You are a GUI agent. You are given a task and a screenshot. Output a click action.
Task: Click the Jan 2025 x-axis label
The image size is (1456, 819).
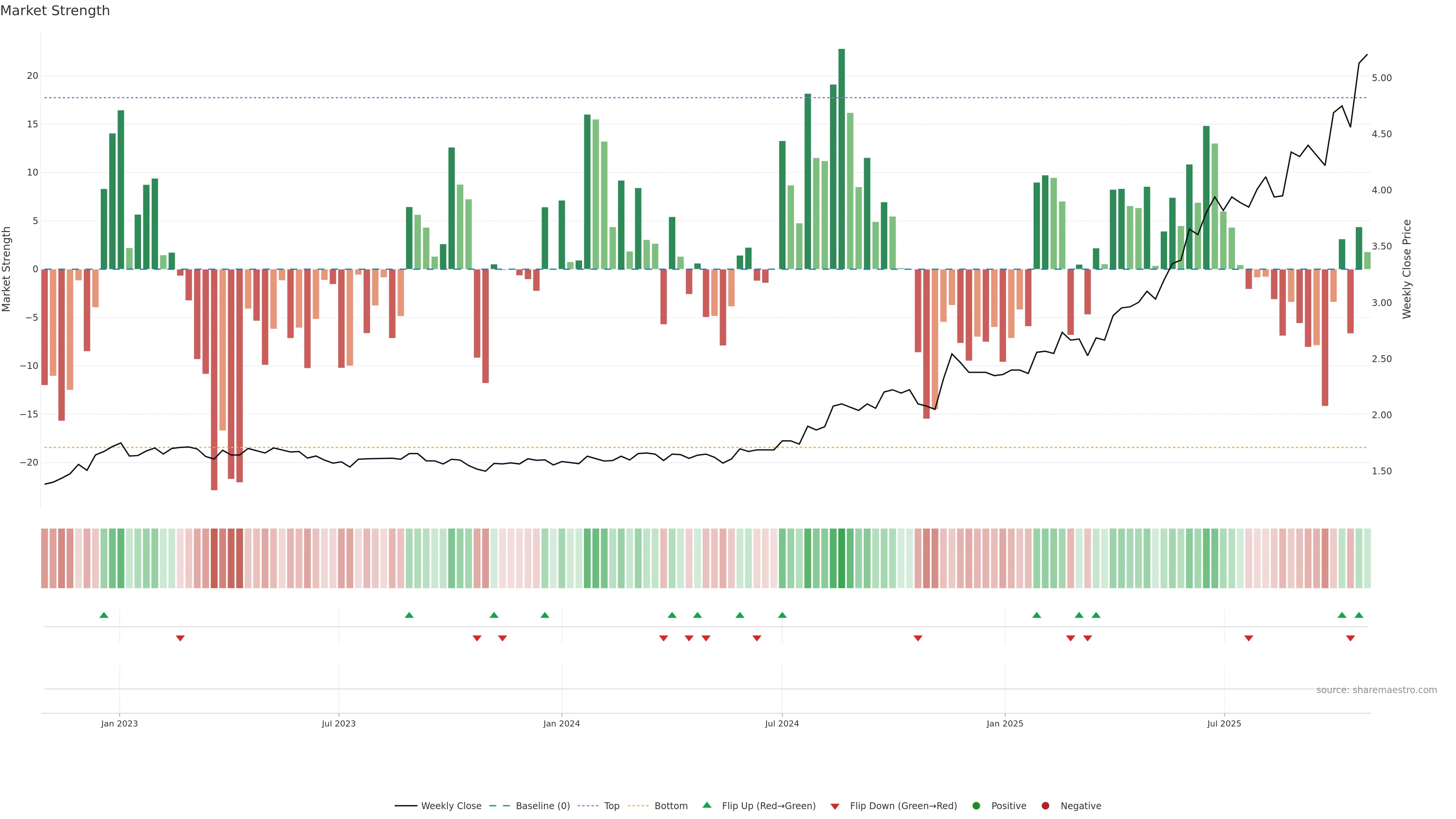click(x=1004, y=723)
